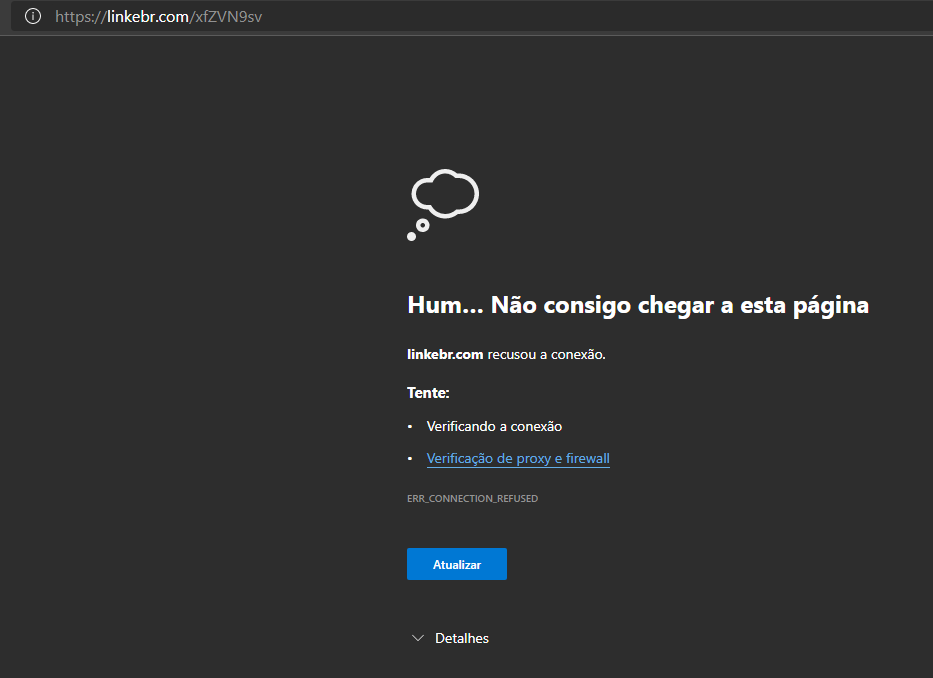Click the Detalhes label
Viewport: 933px width, 678px height.
click(462, 638)
